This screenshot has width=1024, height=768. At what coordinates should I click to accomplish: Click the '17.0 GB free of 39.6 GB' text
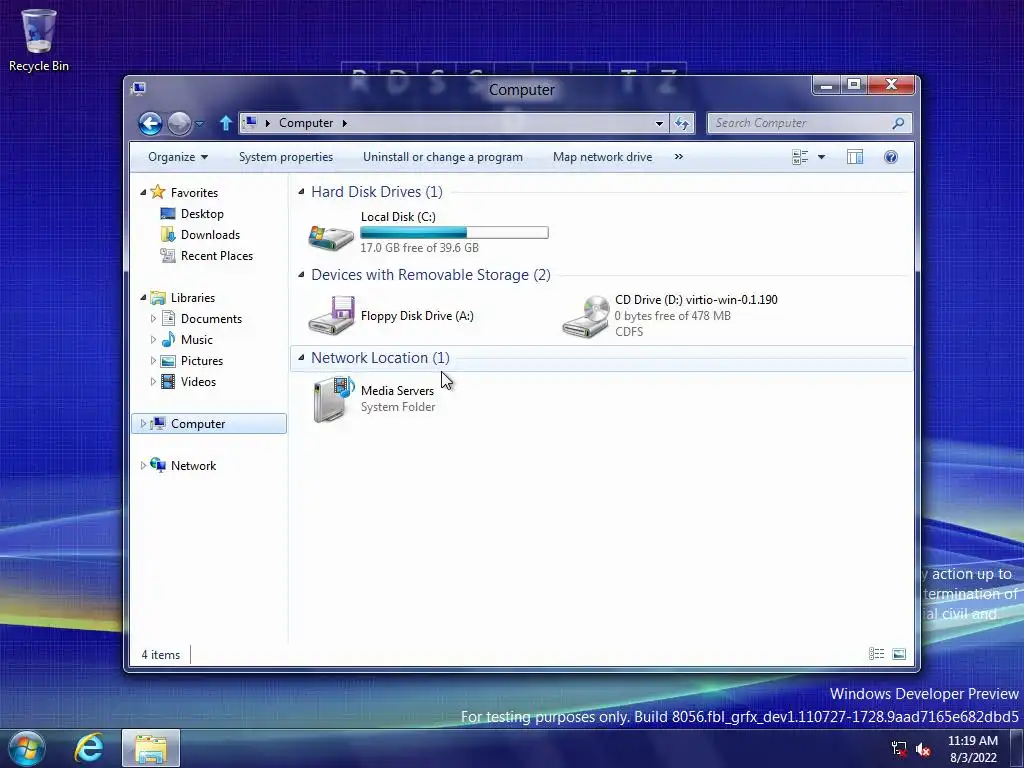coord(419,248)
